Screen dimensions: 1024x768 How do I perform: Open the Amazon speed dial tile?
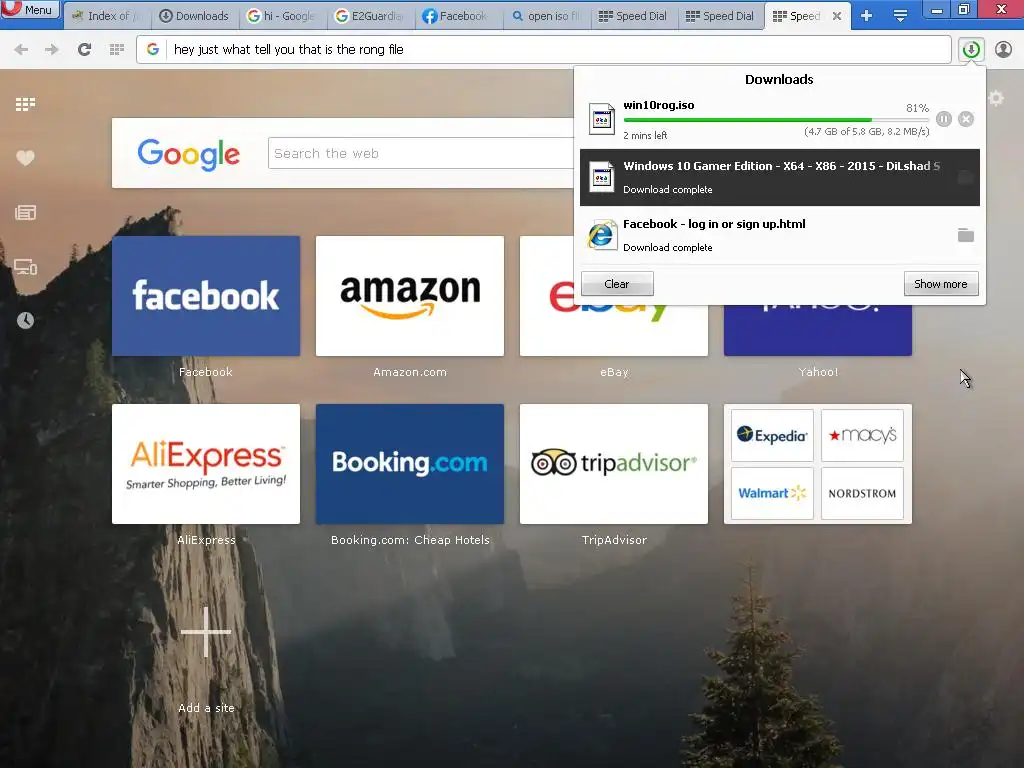pyautogui.click(x=410, y=296)
